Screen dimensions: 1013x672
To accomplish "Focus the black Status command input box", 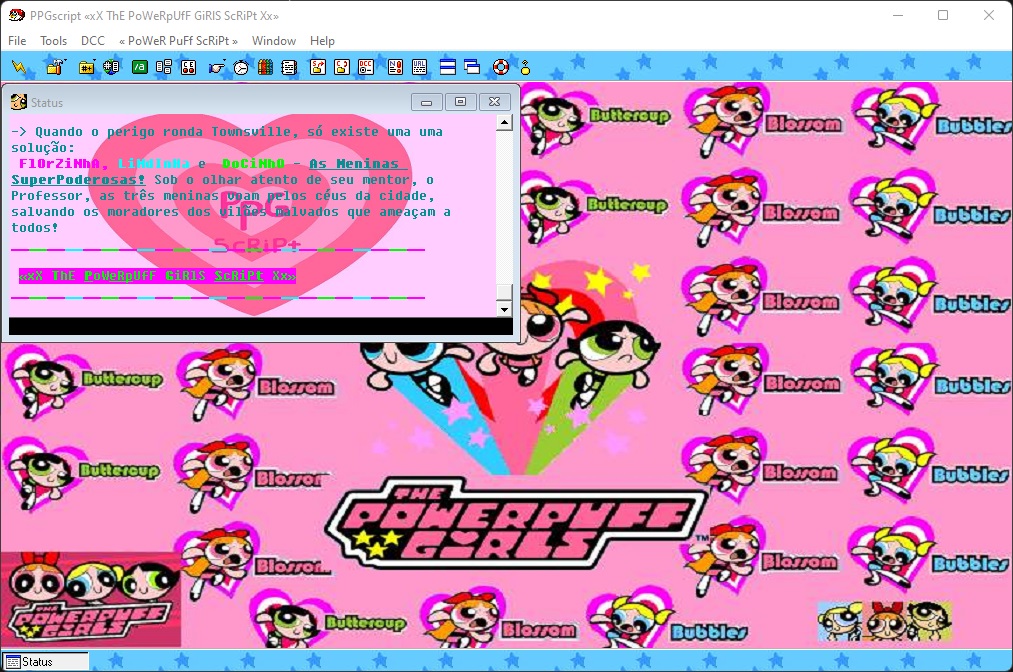I will tap(261, 326).
